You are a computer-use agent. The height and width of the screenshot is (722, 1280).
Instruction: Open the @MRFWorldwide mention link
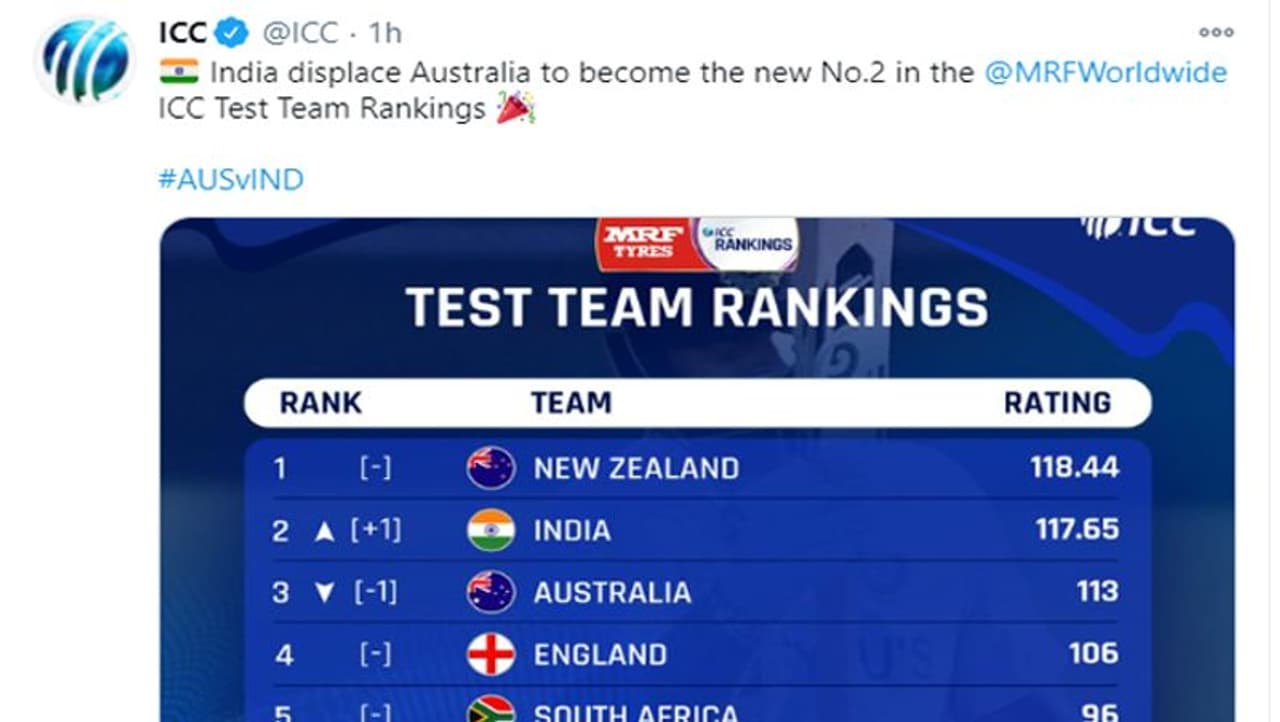pyautogui.click(x=1105, y=73)
